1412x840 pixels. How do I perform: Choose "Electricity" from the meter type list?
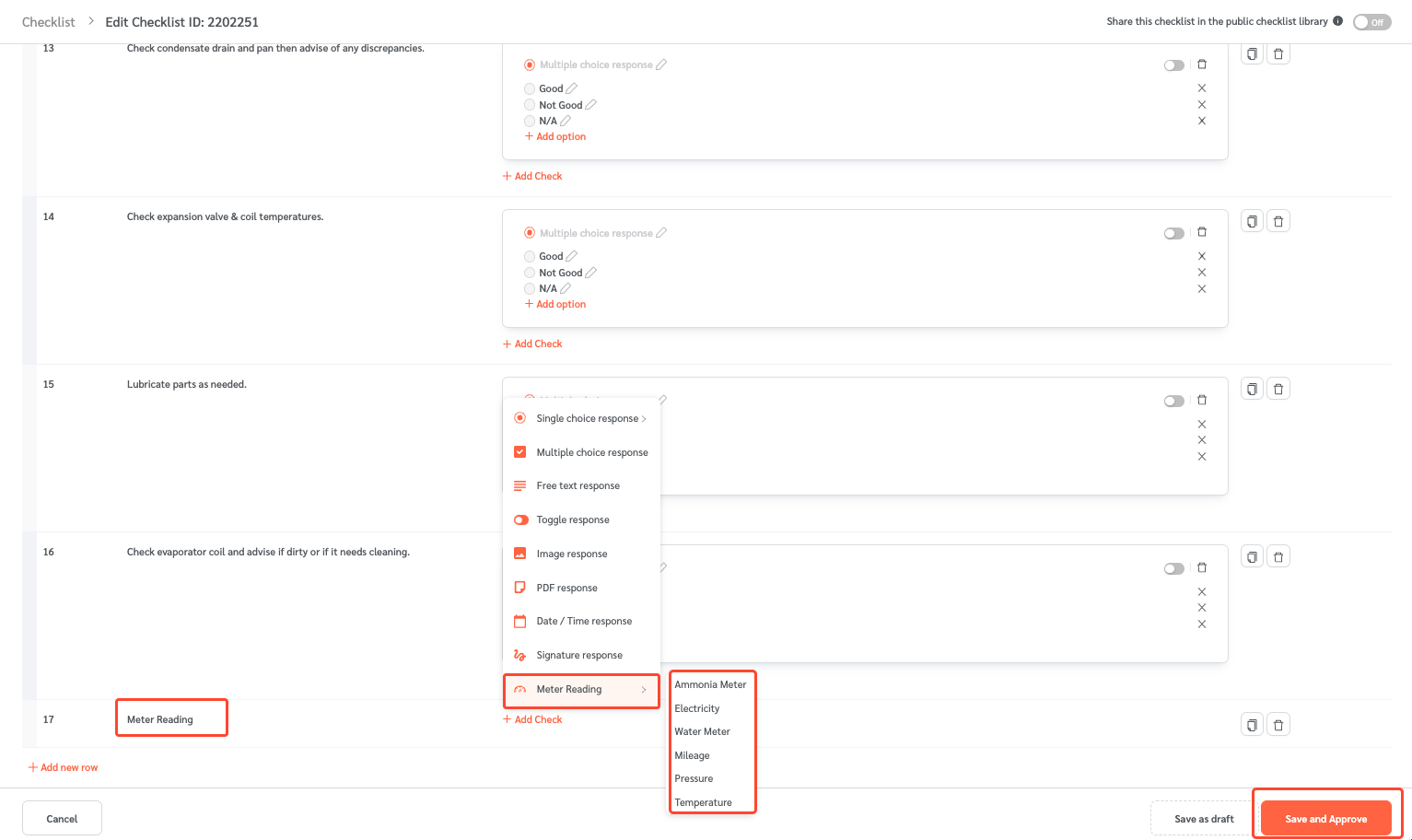tap(697, 707)
